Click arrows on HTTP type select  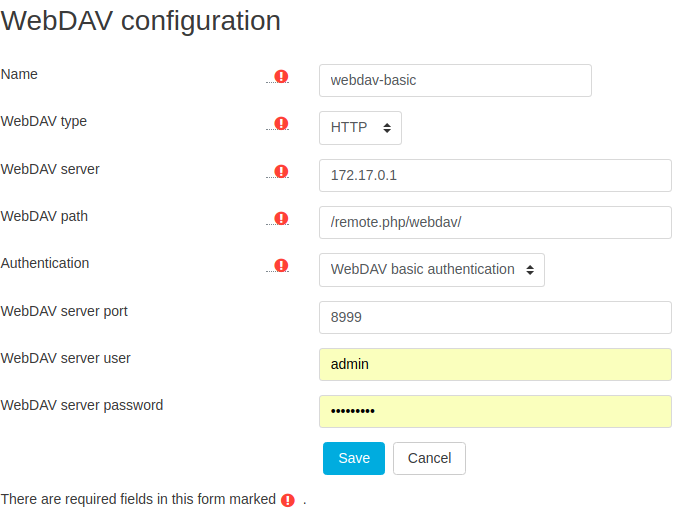pyautogui.click(x=387, y=128)
